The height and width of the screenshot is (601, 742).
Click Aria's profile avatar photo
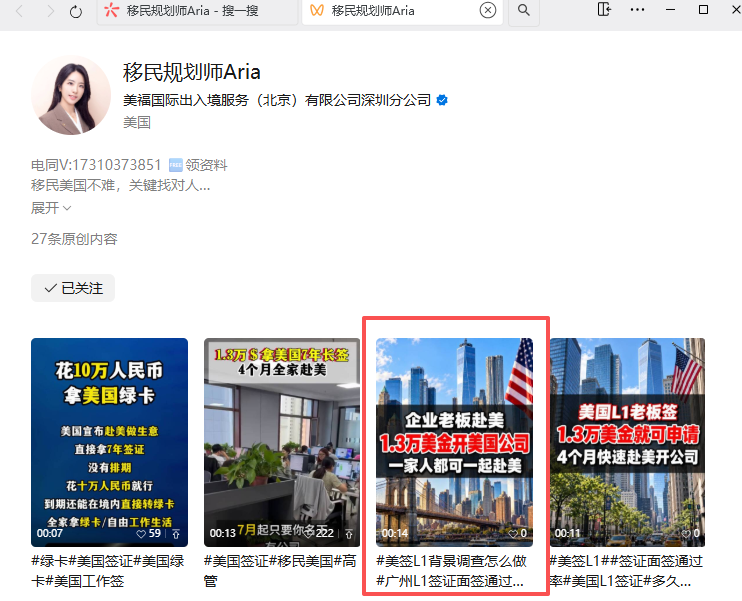[71, 95]
